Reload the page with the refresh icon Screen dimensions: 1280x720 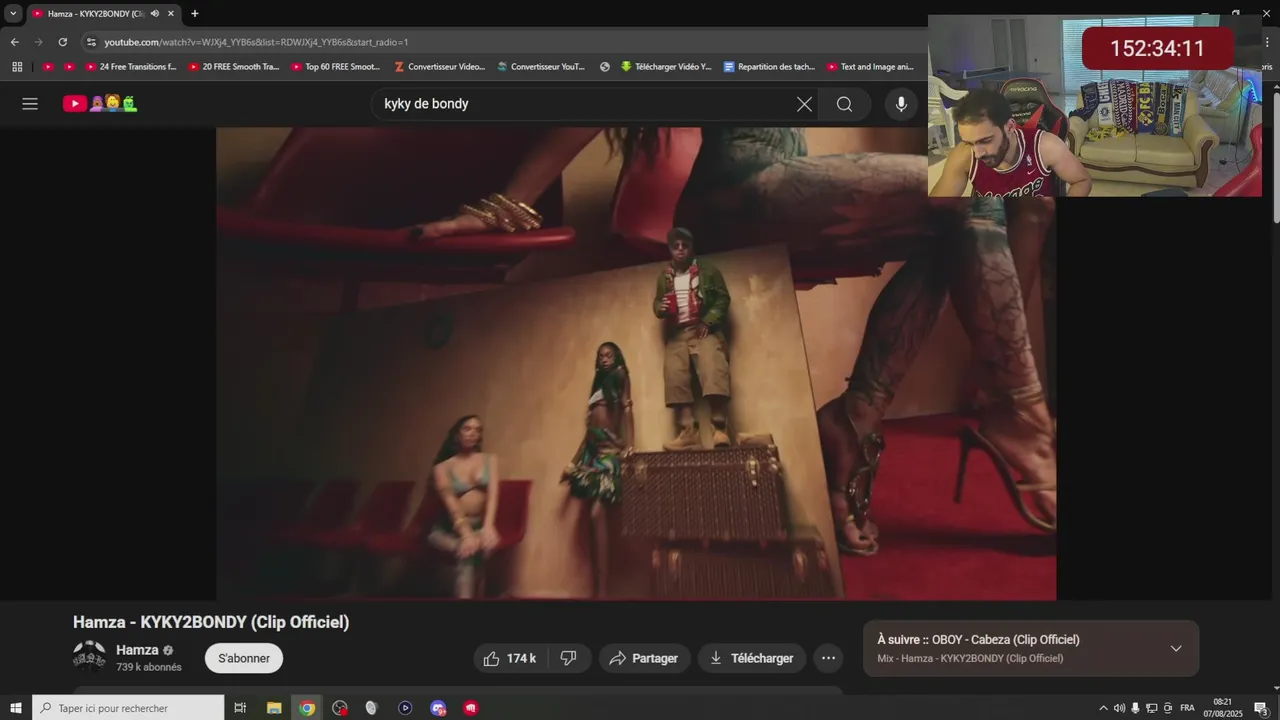click(62, 42)
